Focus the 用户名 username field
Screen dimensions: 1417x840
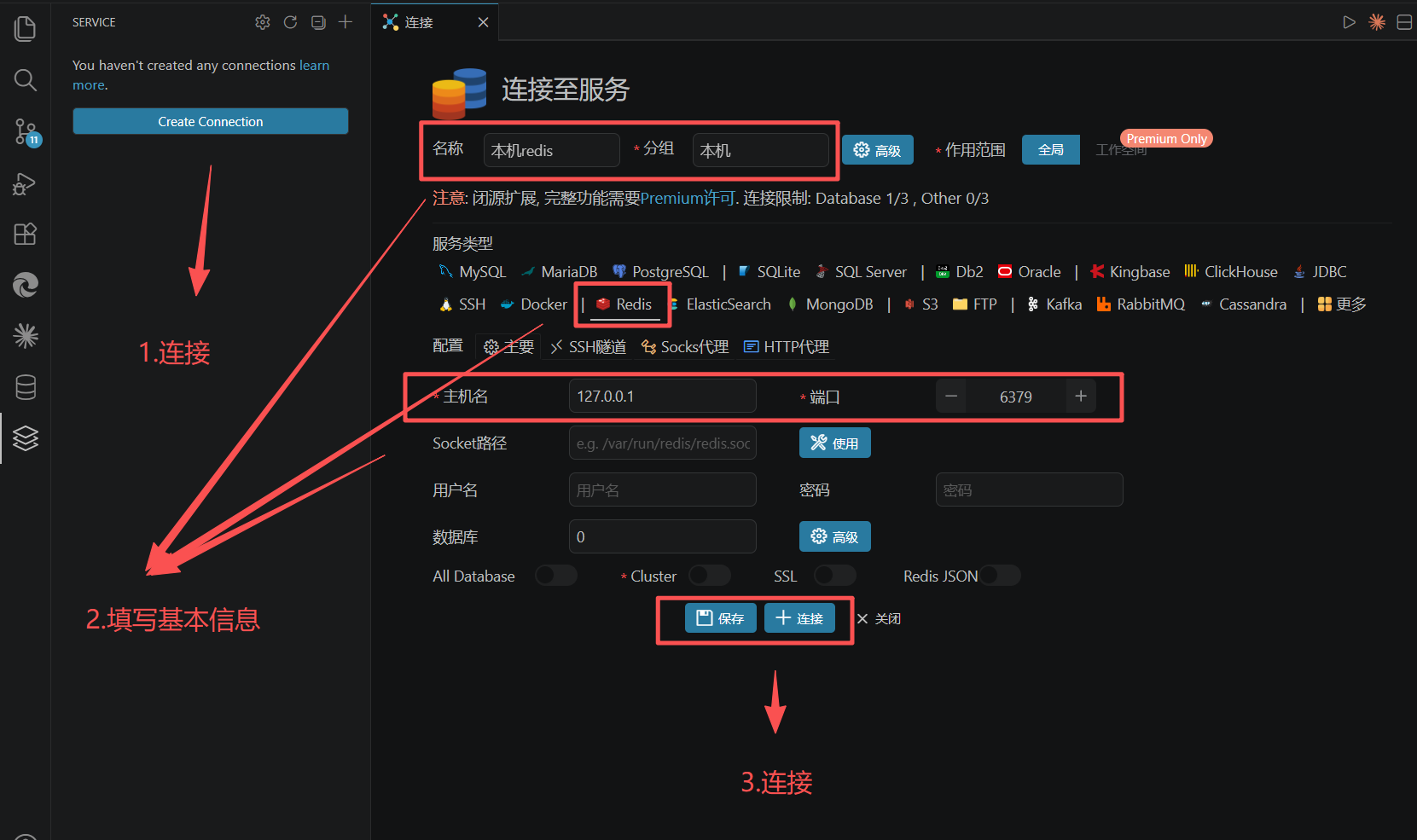663,490
